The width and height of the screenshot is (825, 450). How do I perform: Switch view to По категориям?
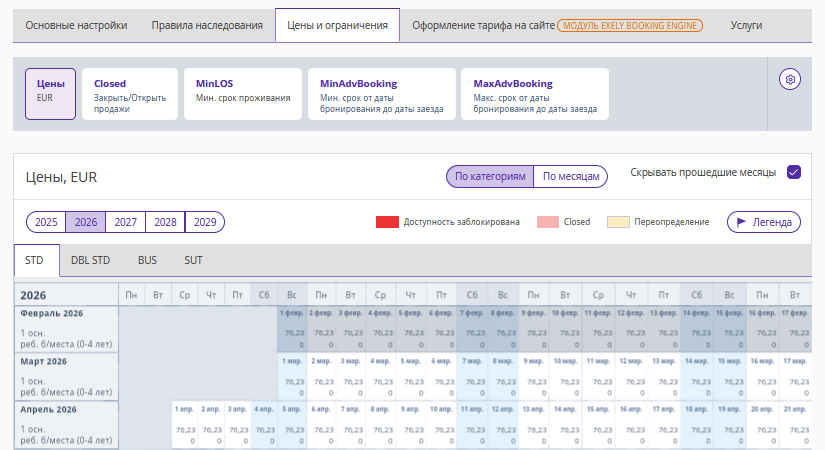coord(490,176)
